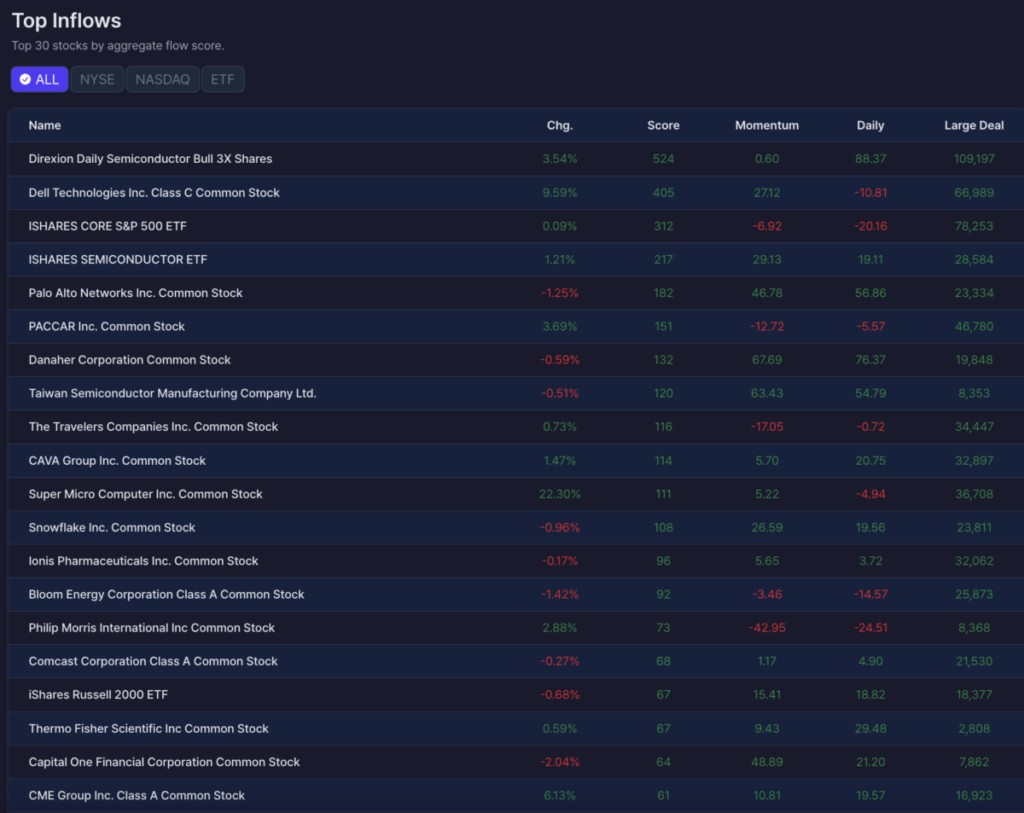This screenshot has height=813, width=1024.
Task: Sort by the Chg. column header
Action: [560, 125]
